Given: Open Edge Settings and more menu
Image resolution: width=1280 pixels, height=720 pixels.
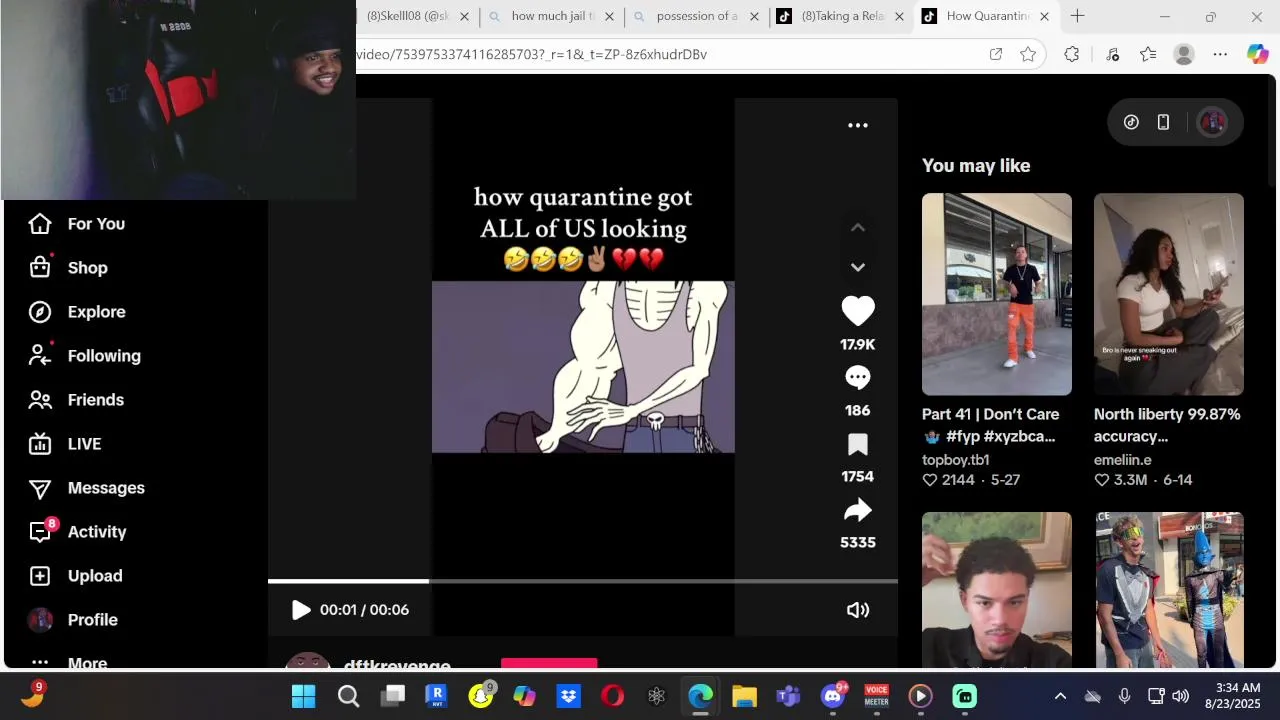Looking at the screenshot, I should click(x=1220, y=54).
